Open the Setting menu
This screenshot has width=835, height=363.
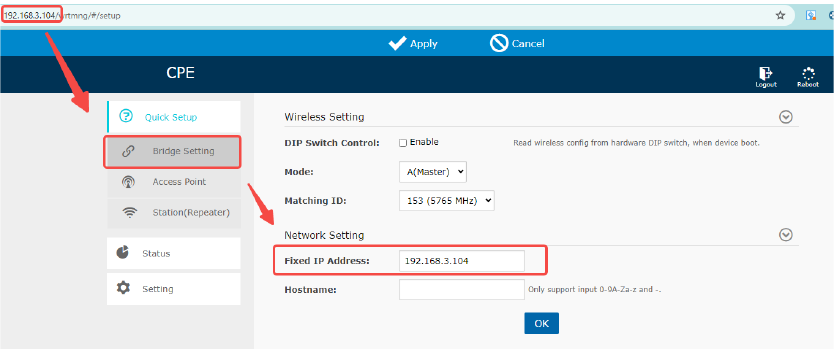(x=174, y=288)
